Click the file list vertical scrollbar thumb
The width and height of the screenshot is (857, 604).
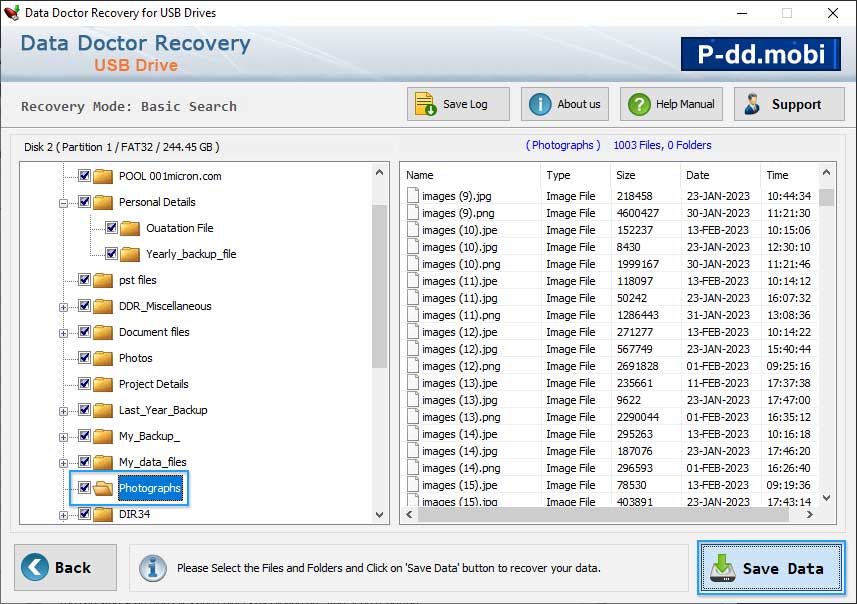pos(826,197)
